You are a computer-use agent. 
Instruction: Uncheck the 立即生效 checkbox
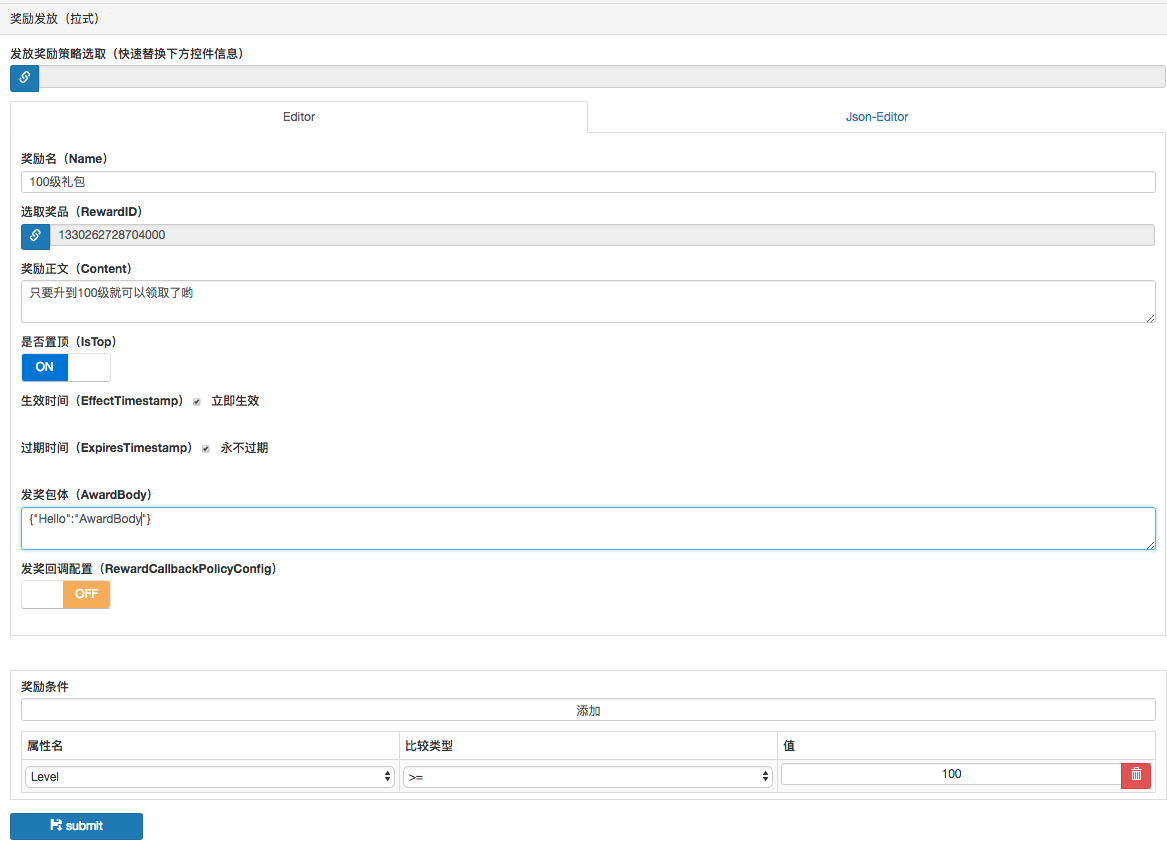coord(197,402)
